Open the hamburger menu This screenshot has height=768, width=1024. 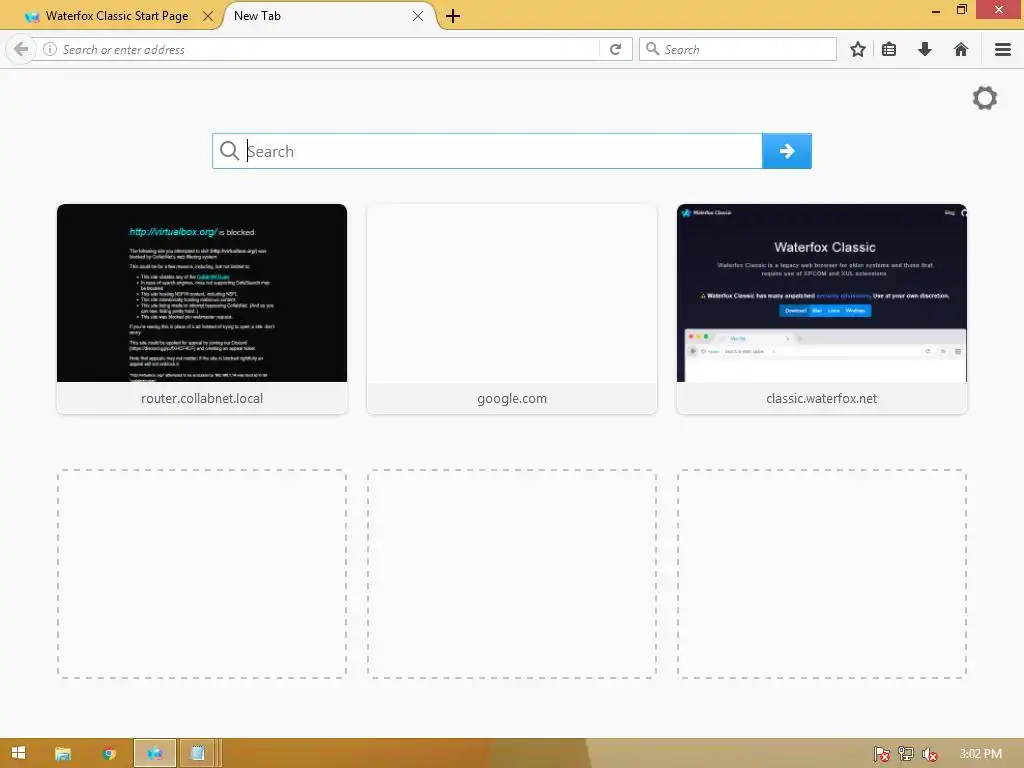[x=1003, y=49]
